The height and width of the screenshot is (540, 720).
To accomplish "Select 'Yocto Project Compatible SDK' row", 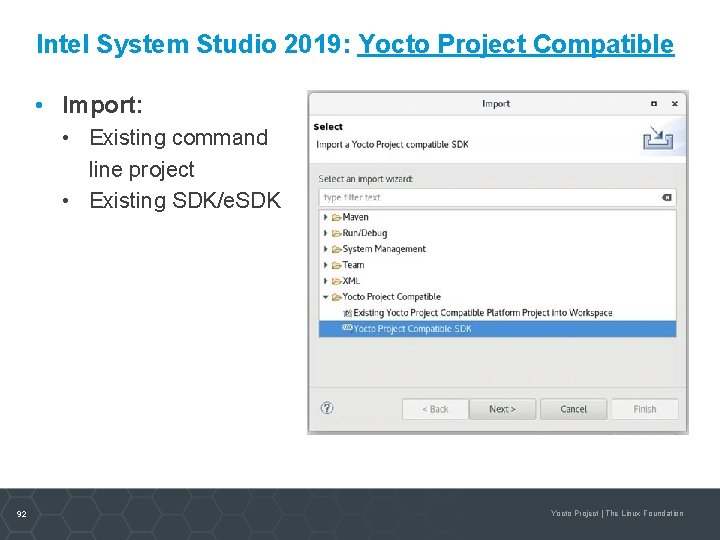I will (497, 329).
